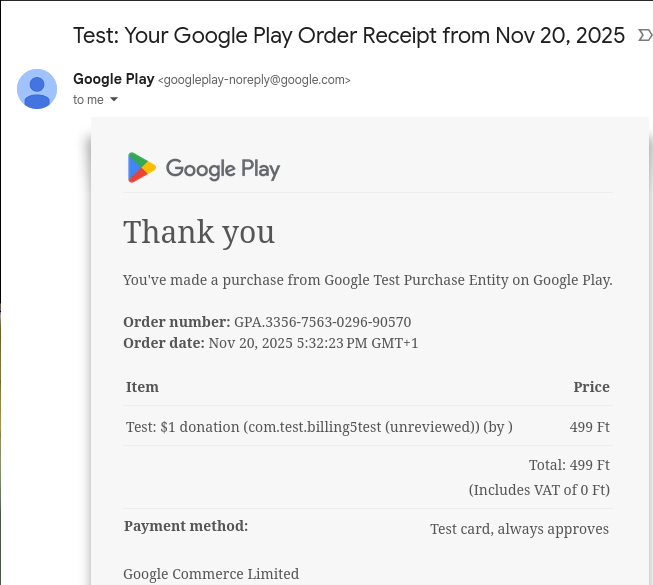The width and height of the screenshot is (653, 585).
Task: Expand recipient details arrow next to "to me"
Action: pos(114,100)
